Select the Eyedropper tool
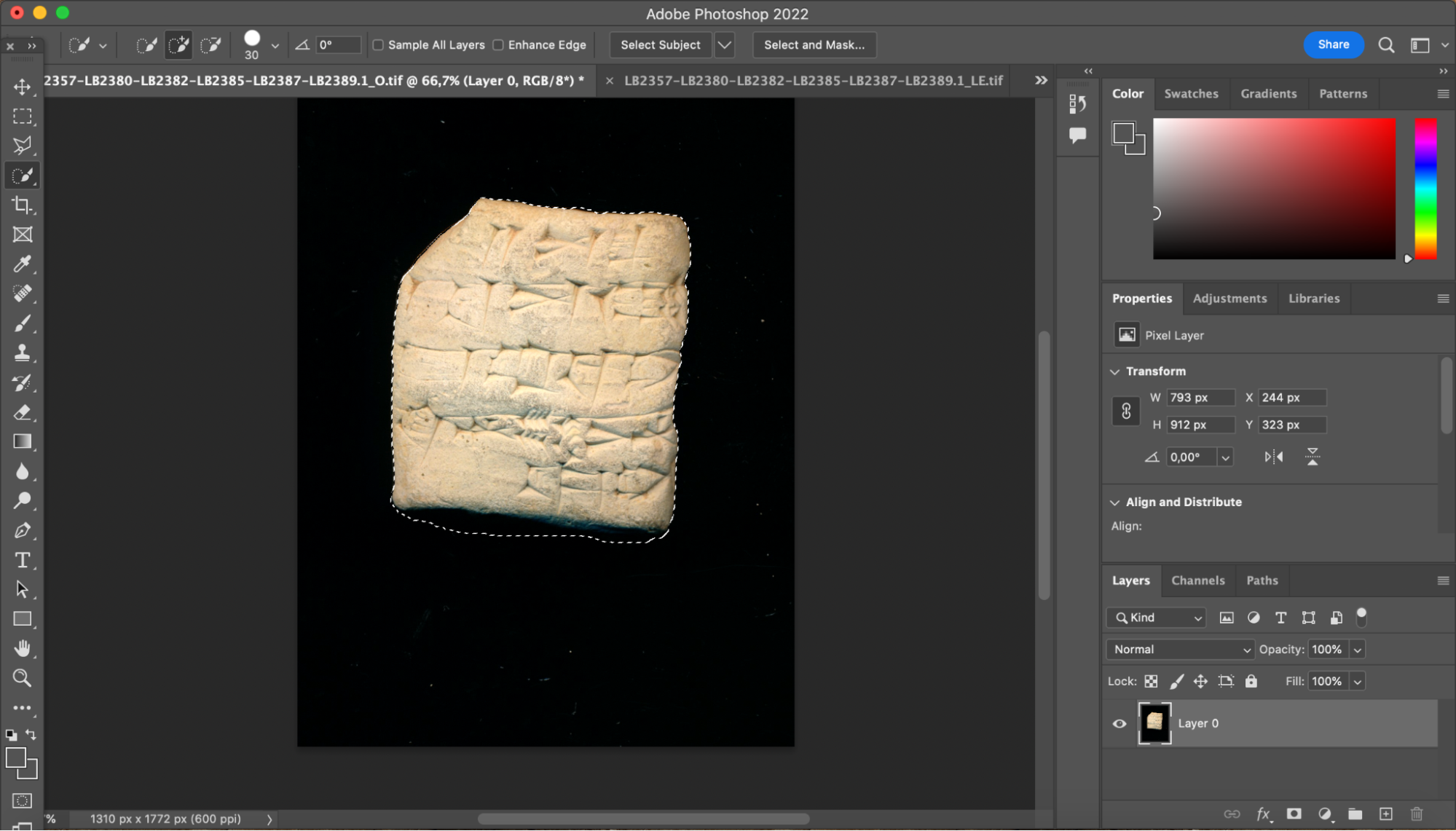This screenshot has width=1456, height=831. [x=23, y=264]
